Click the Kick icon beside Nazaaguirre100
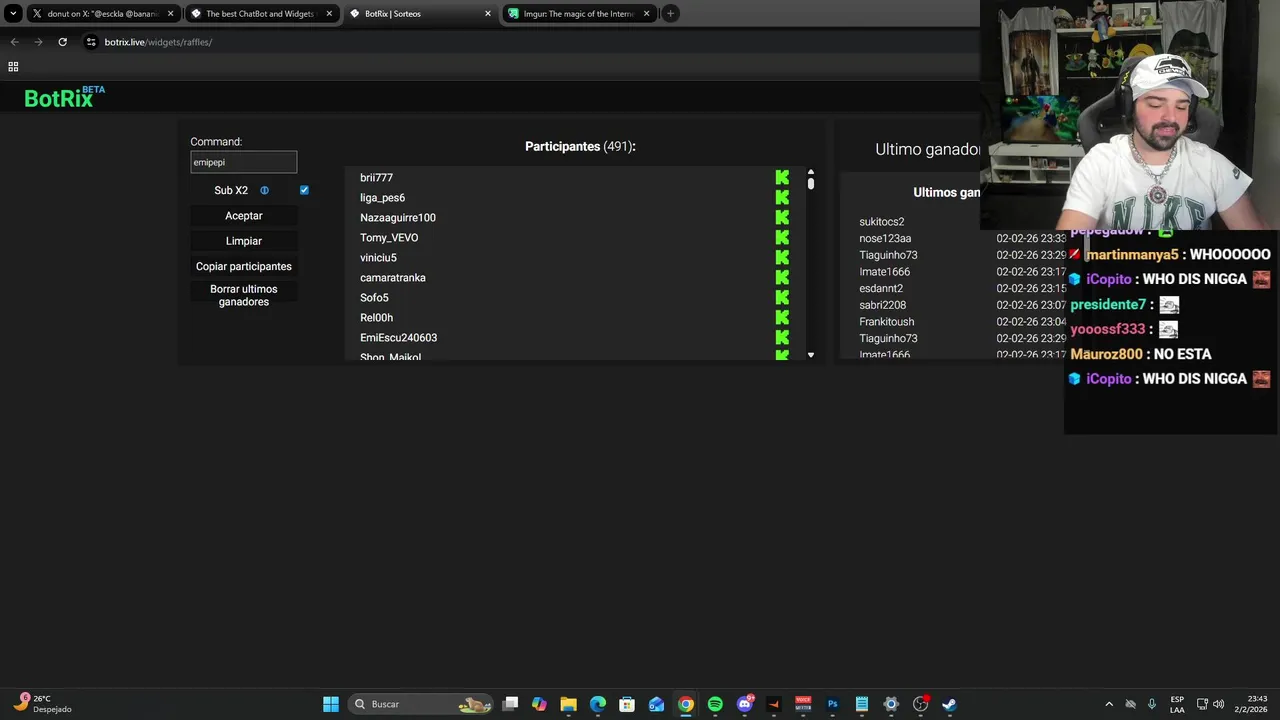This screenshot has width=1280, height=720. [x=782, y=217]
